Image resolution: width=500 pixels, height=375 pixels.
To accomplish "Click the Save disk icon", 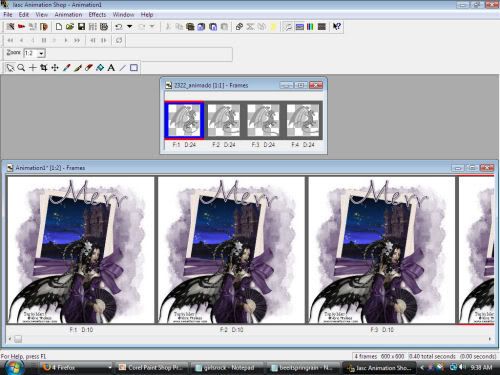I will (x=81, y=27).
